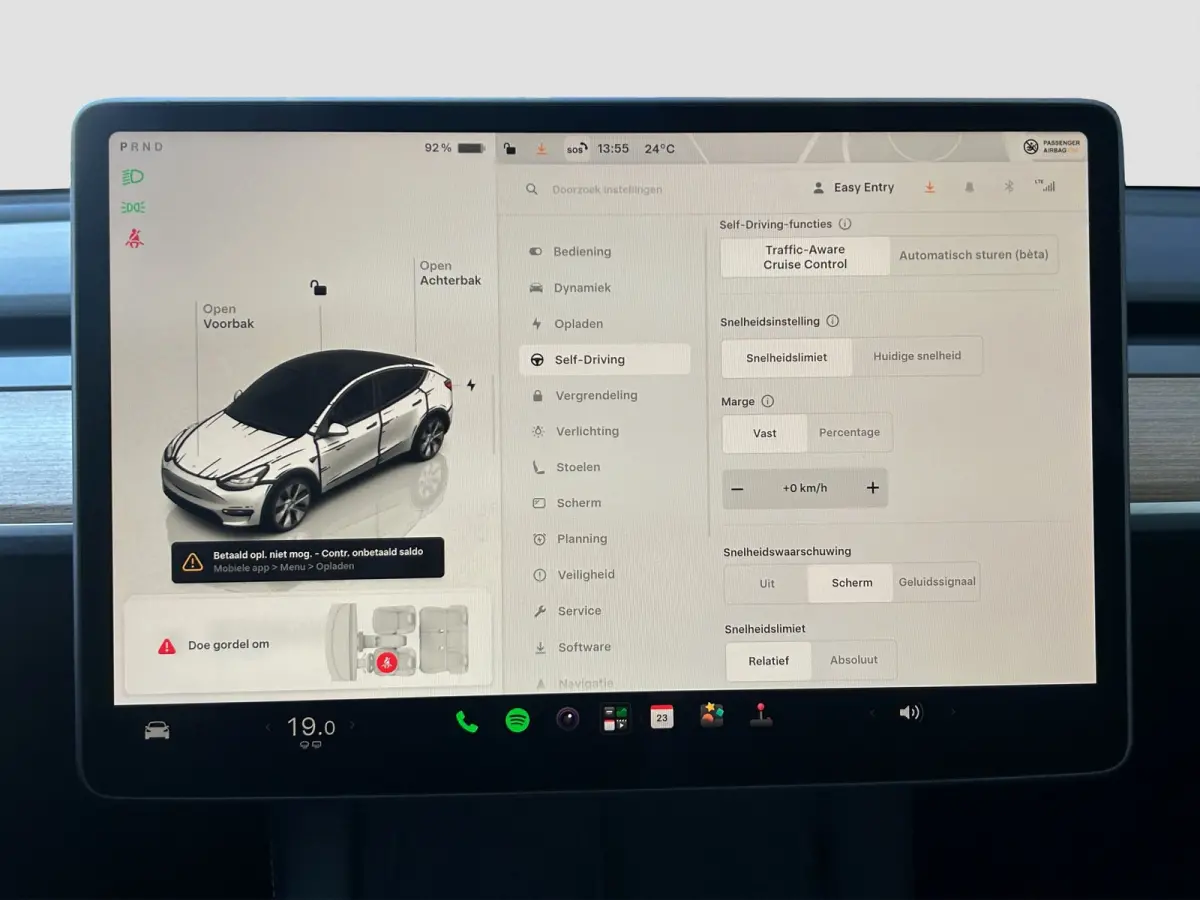
Task: Open the green Phone app icon
Action: [466, 721]
